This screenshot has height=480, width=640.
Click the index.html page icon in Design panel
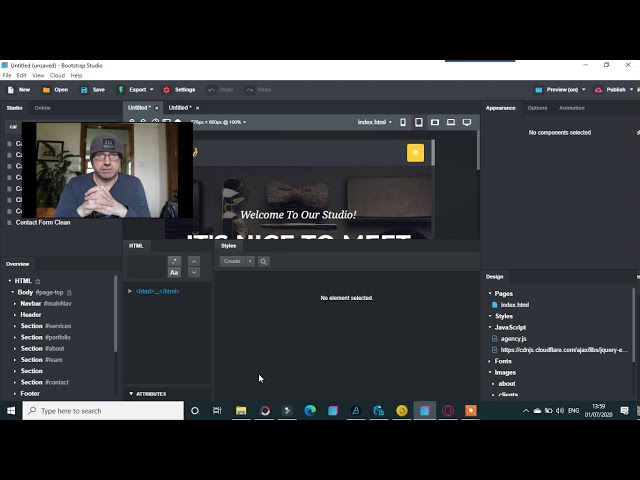pyautogui.click(x=495, y=305)
